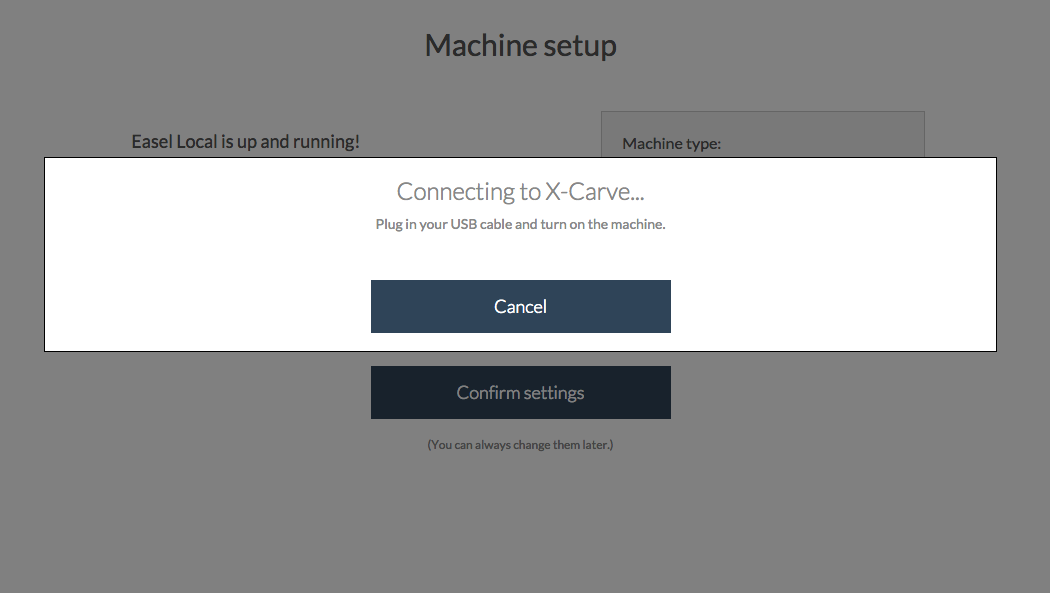Click the "Plug in your USB cable" instruction
This screenshot has width=1050, height=593.
520,224
